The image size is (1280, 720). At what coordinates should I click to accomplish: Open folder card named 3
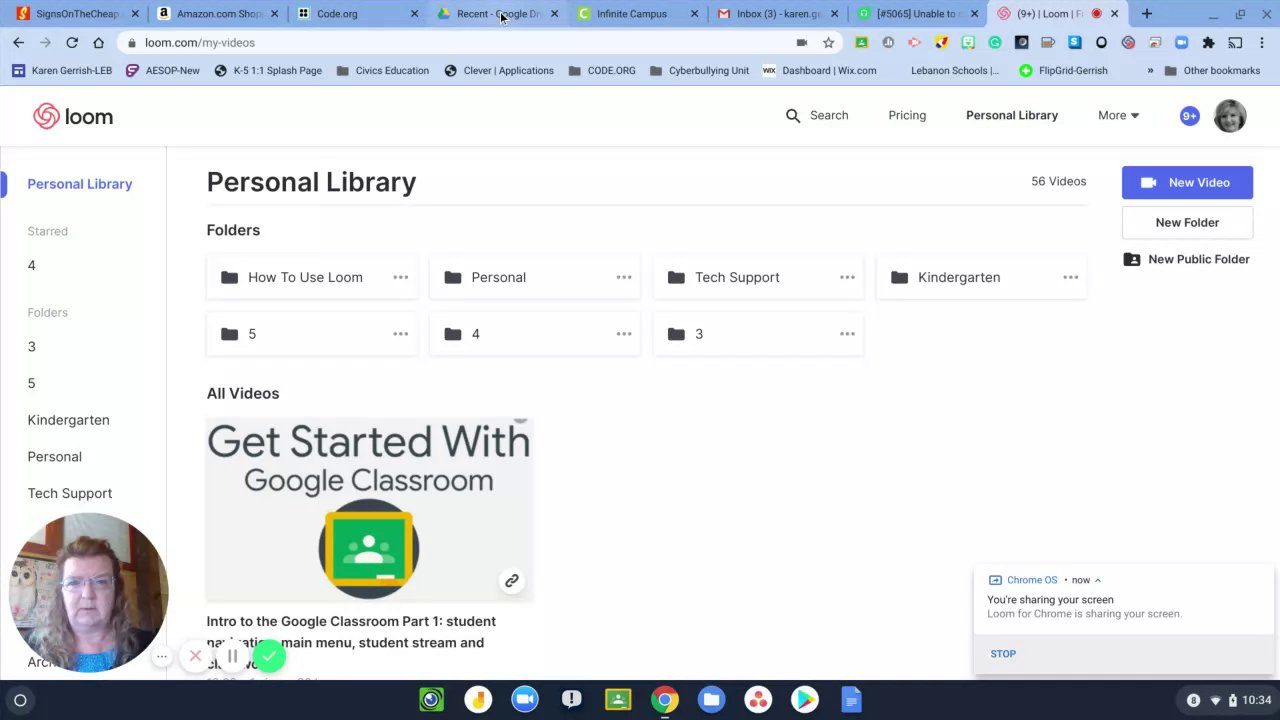[x=758, y=334]
